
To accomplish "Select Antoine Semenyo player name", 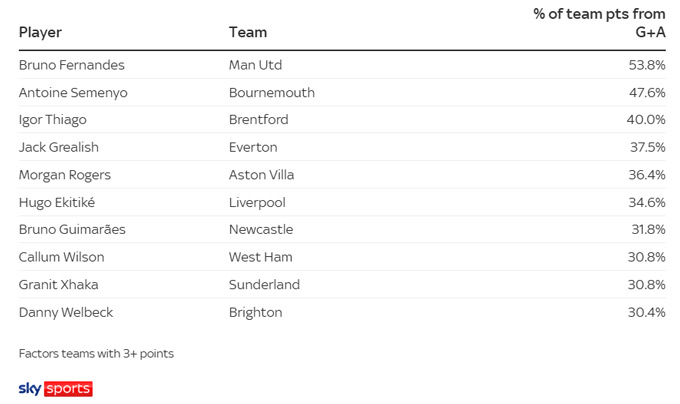I will point(73,93).
